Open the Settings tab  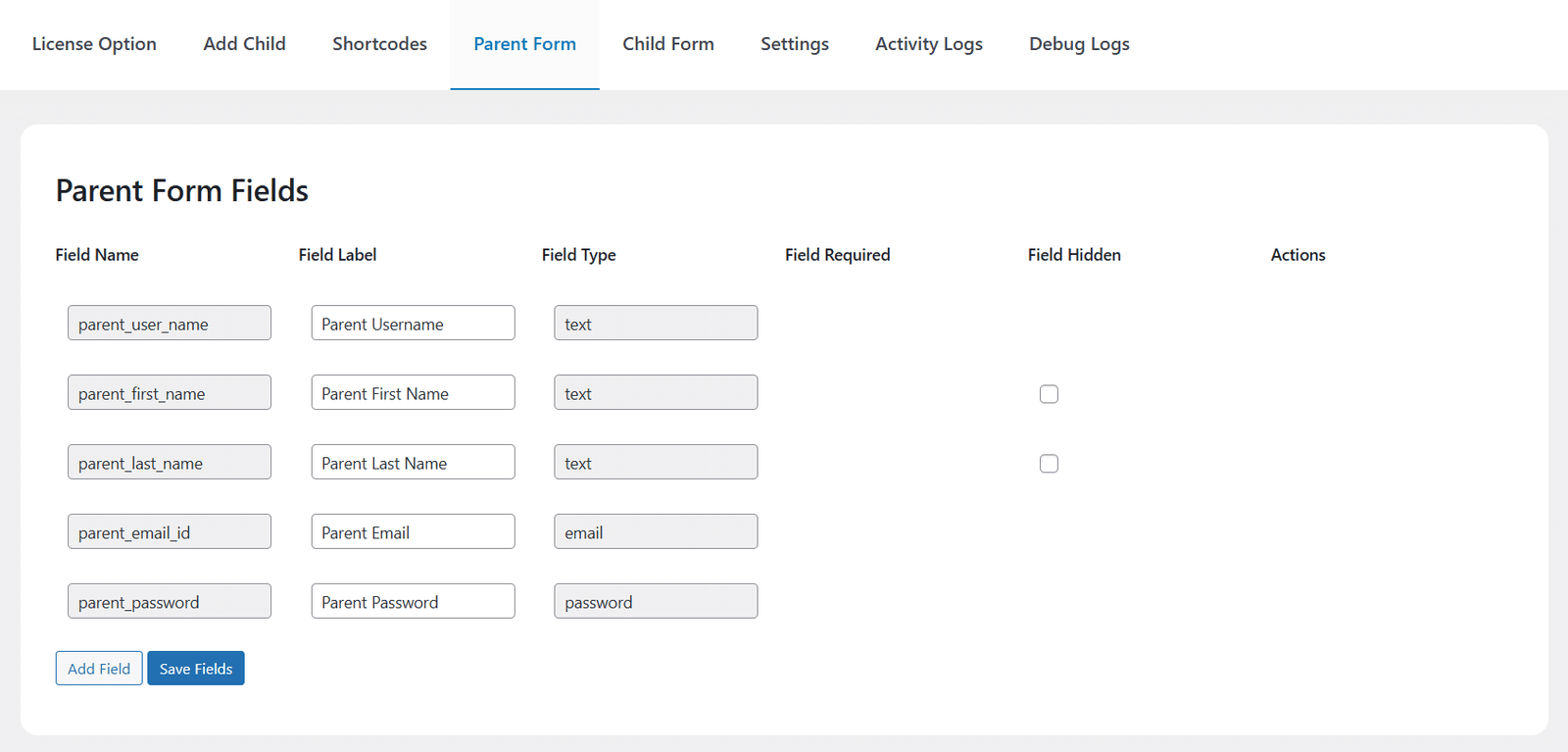coord(795,44)
